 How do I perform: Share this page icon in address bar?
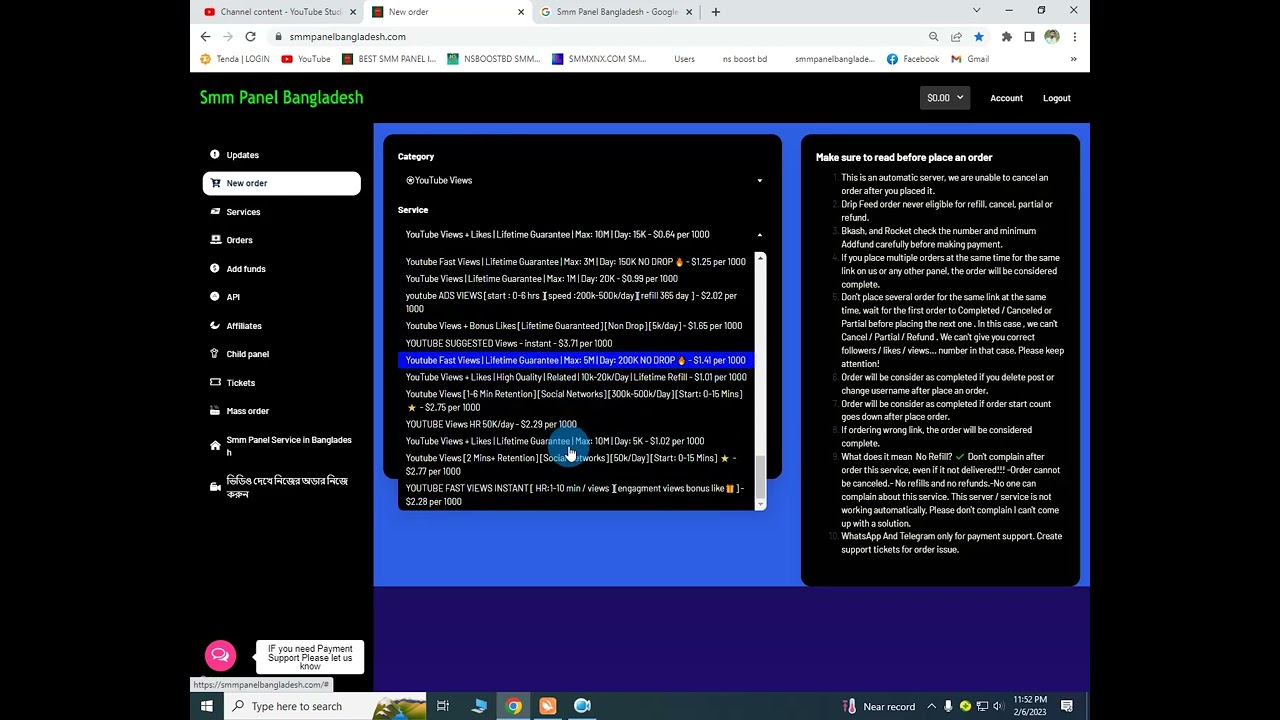click(956, 37)
